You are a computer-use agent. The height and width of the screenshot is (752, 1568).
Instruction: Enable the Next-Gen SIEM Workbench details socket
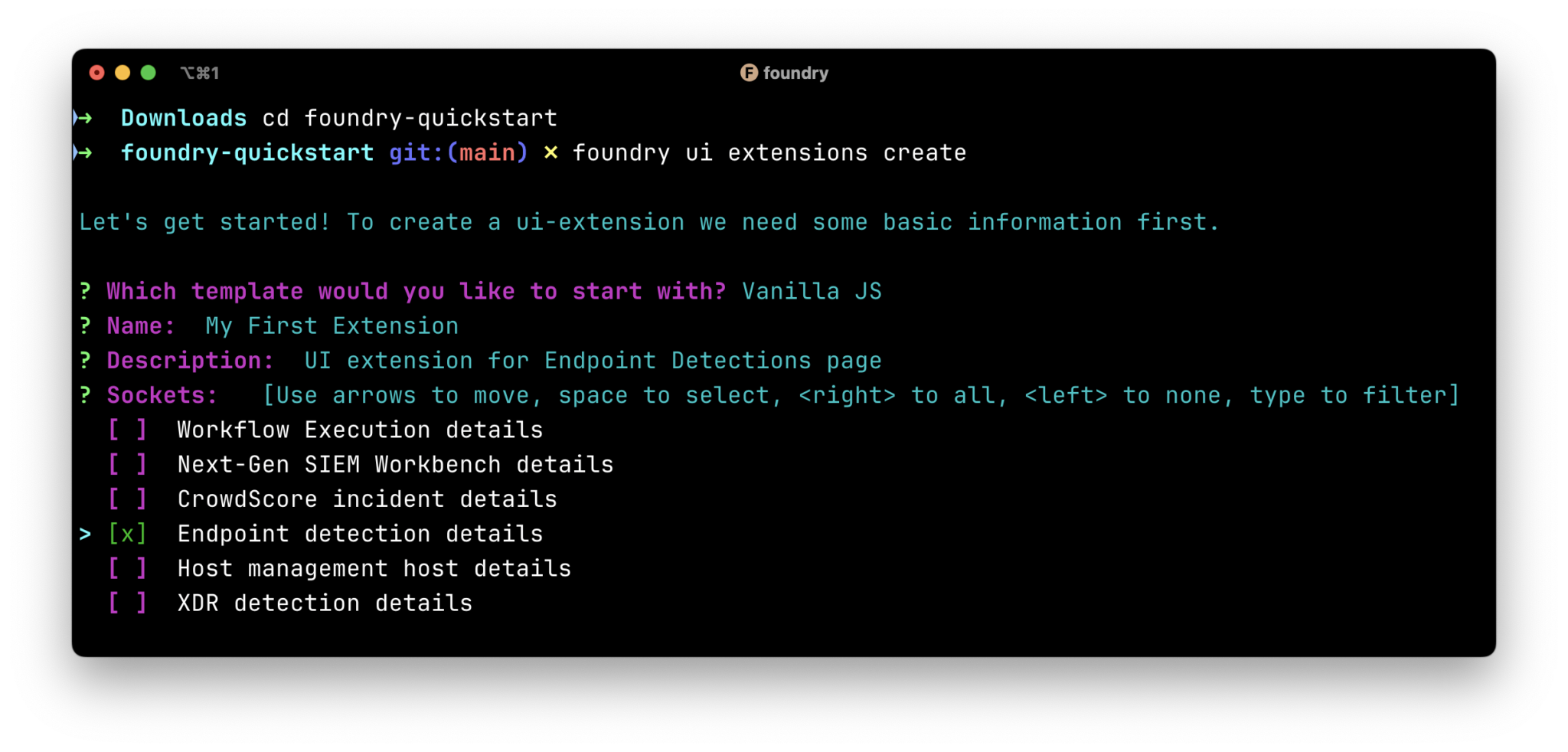[x=127, y=464]
